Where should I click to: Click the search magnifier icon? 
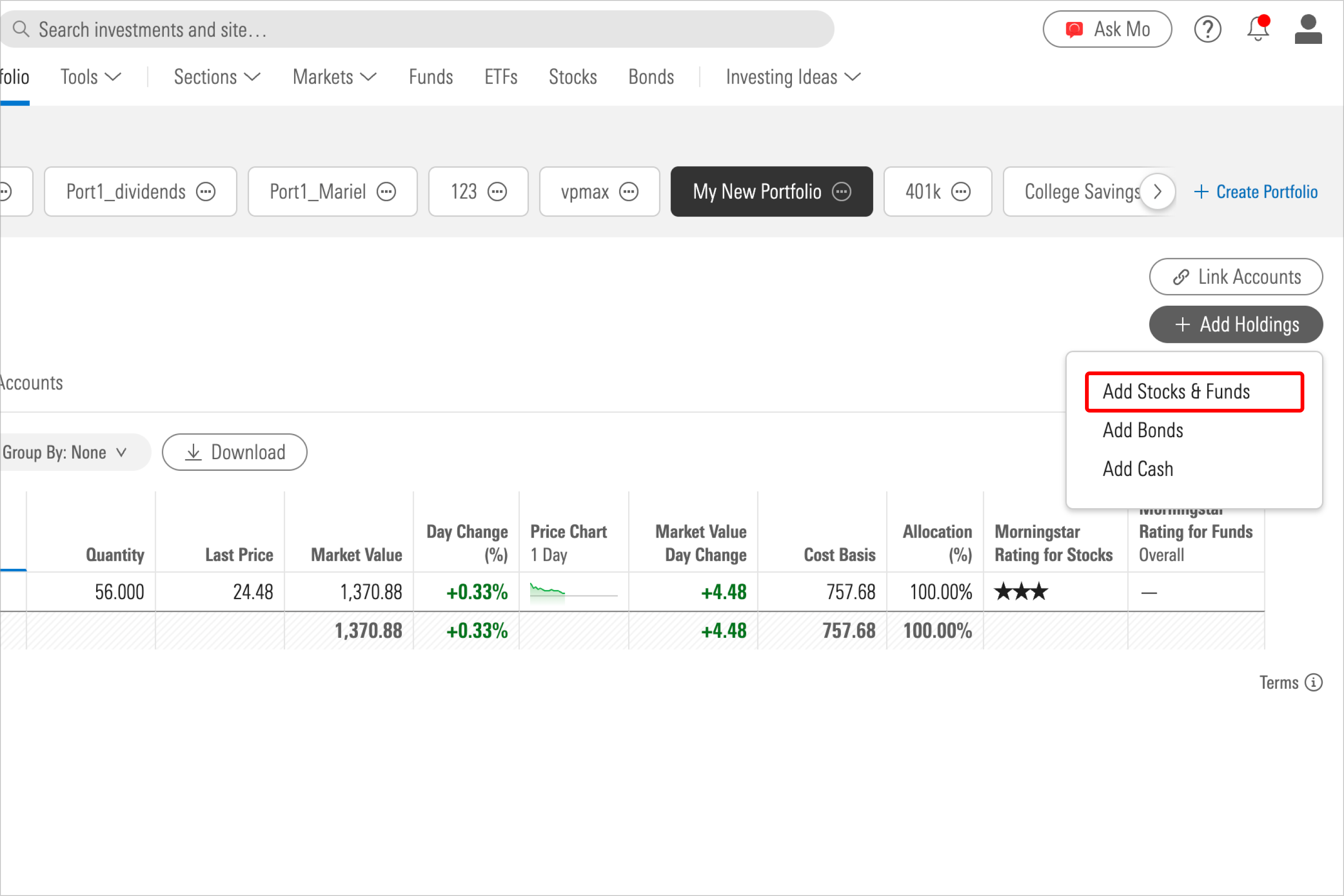21,28
